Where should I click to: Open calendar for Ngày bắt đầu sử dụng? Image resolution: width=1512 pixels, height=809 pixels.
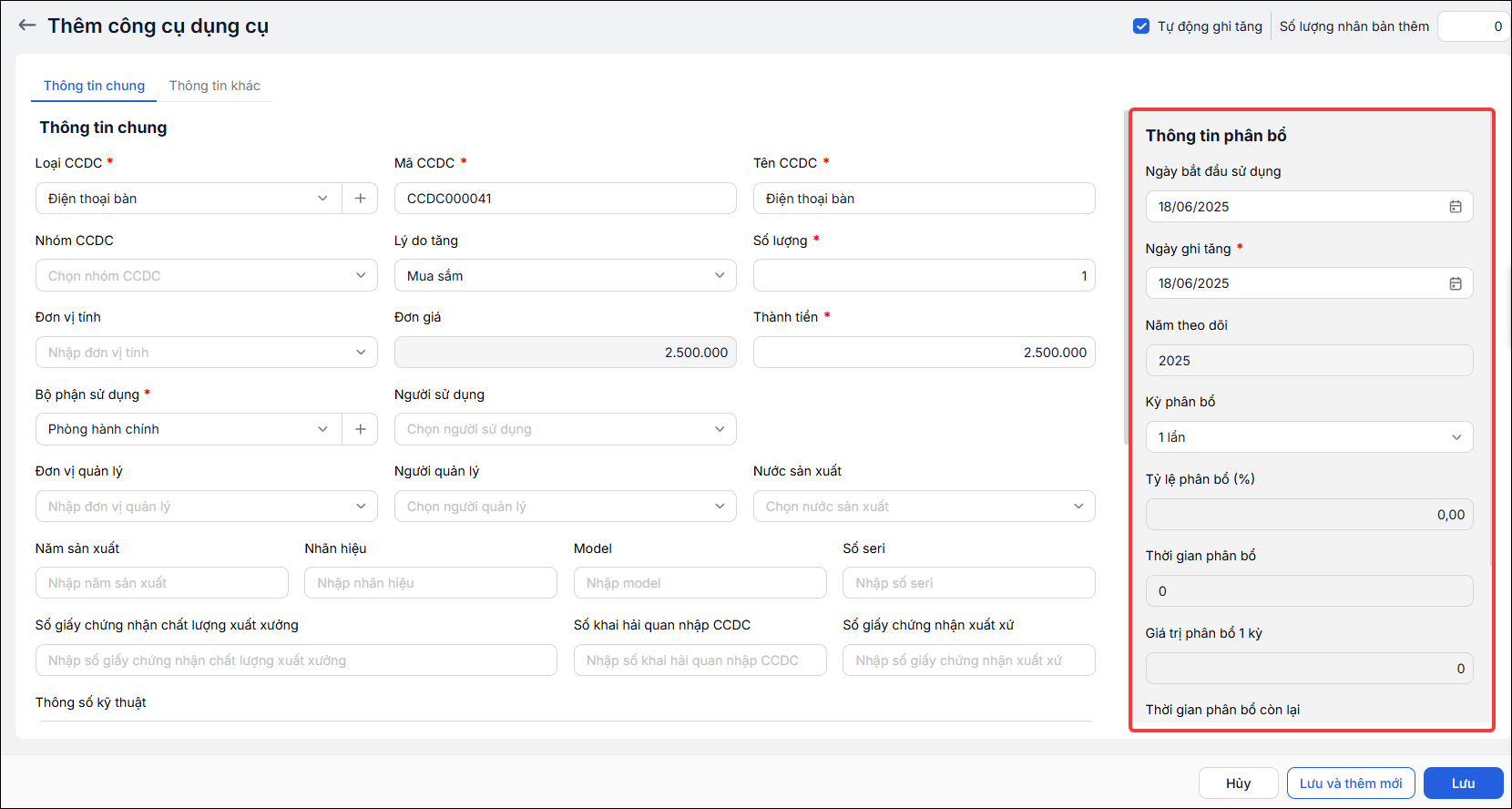point(1456,207)
